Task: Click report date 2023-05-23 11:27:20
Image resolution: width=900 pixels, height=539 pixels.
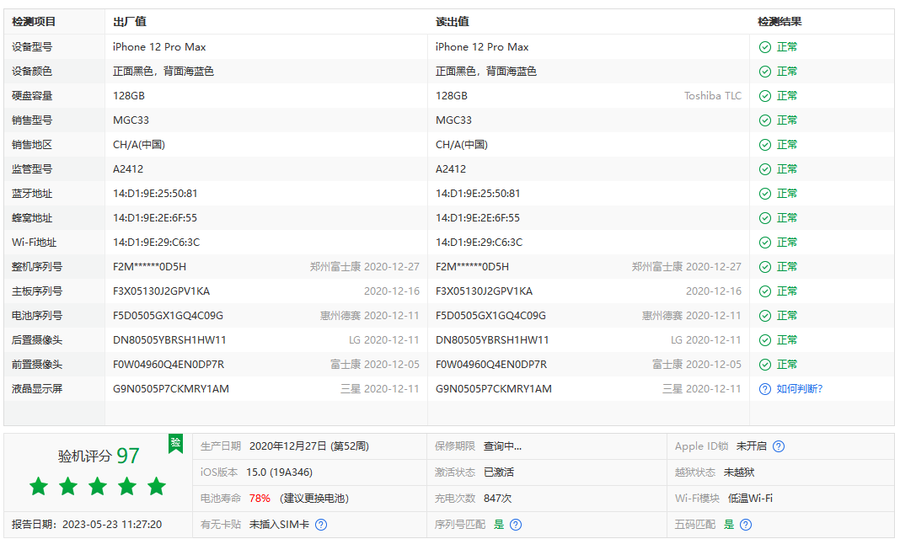Action: [112, 525]
